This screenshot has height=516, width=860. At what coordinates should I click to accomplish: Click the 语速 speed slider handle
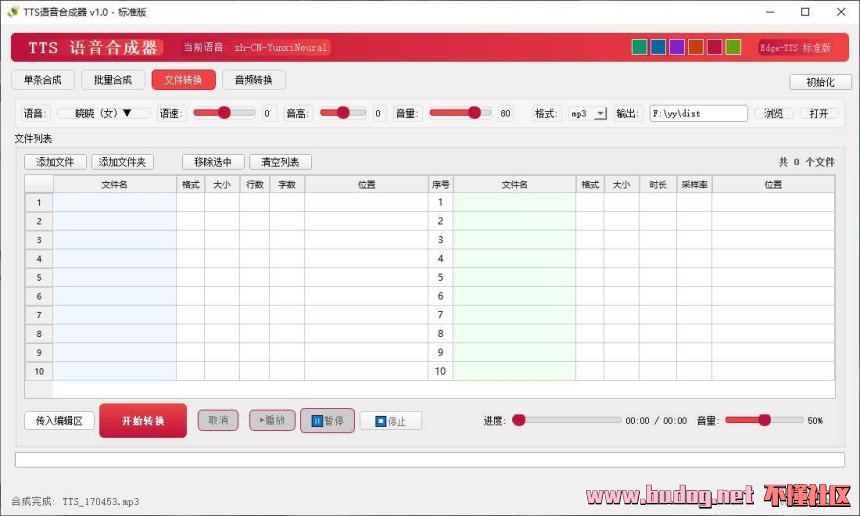click(x=224, y=113)
